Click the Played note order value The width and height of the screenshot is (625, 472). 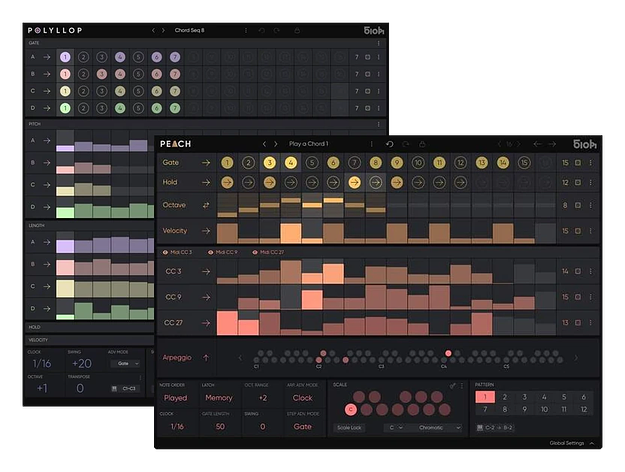[x=175, y=398]
